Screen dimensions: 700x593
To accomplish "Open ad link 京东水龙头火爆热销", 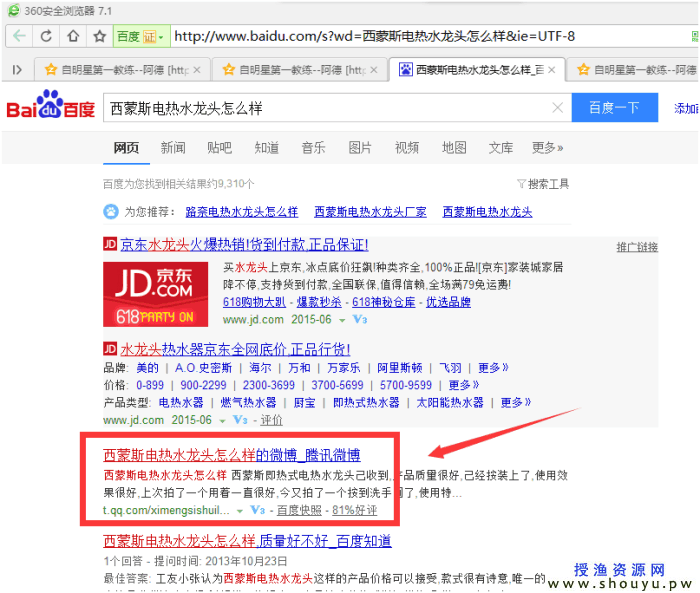I will (244, 245).
